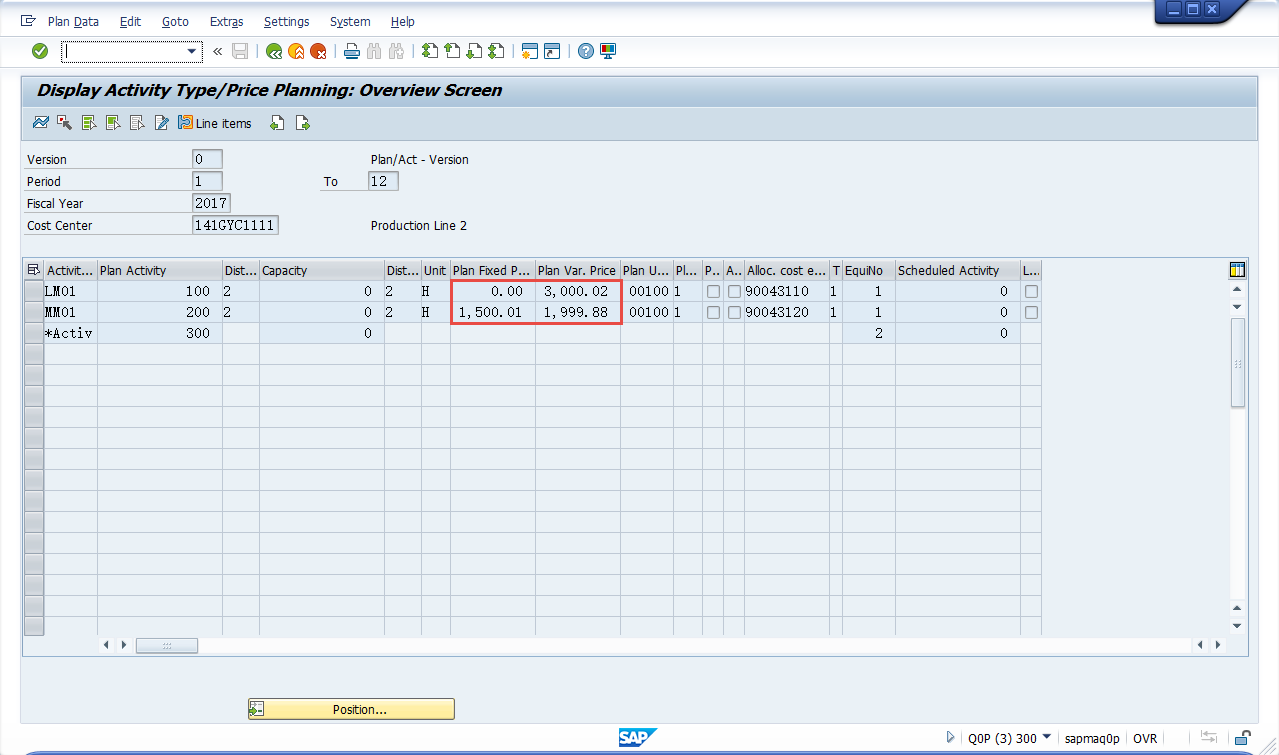Click the table's scroll right arrow at bottom

[1219, 646]
